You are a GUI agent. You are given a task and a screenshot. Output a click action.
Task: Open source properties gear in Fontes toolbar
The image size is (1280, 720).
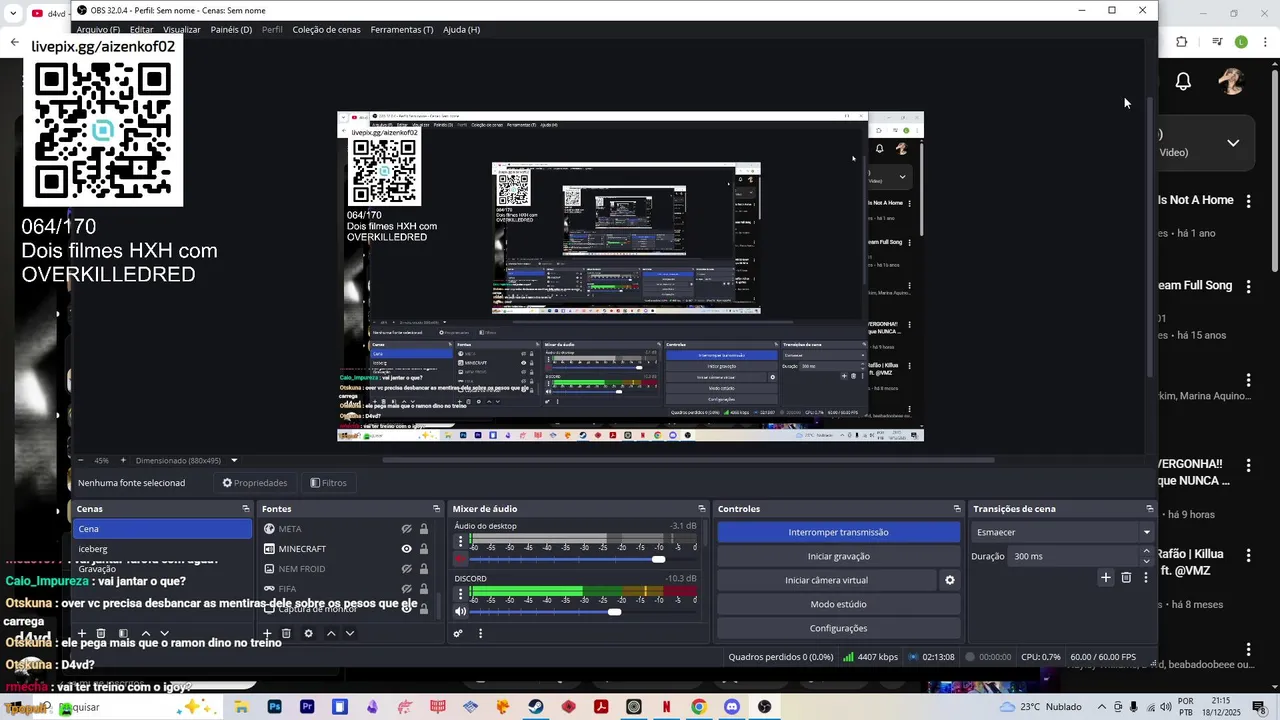click(x=308, y=633)
